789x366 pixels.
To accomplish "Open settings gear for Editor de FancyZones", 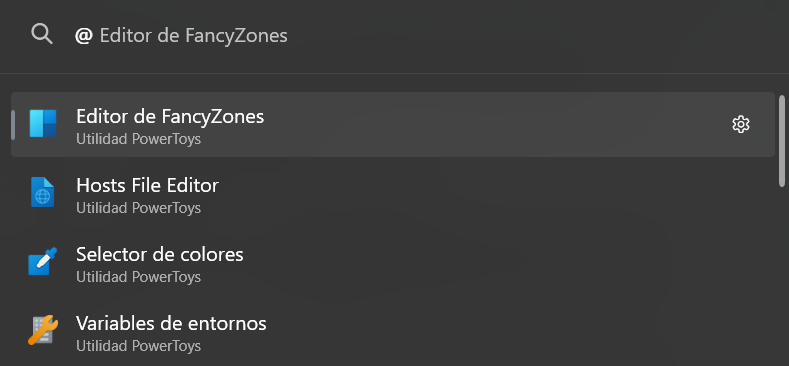I will coord(741,124).
